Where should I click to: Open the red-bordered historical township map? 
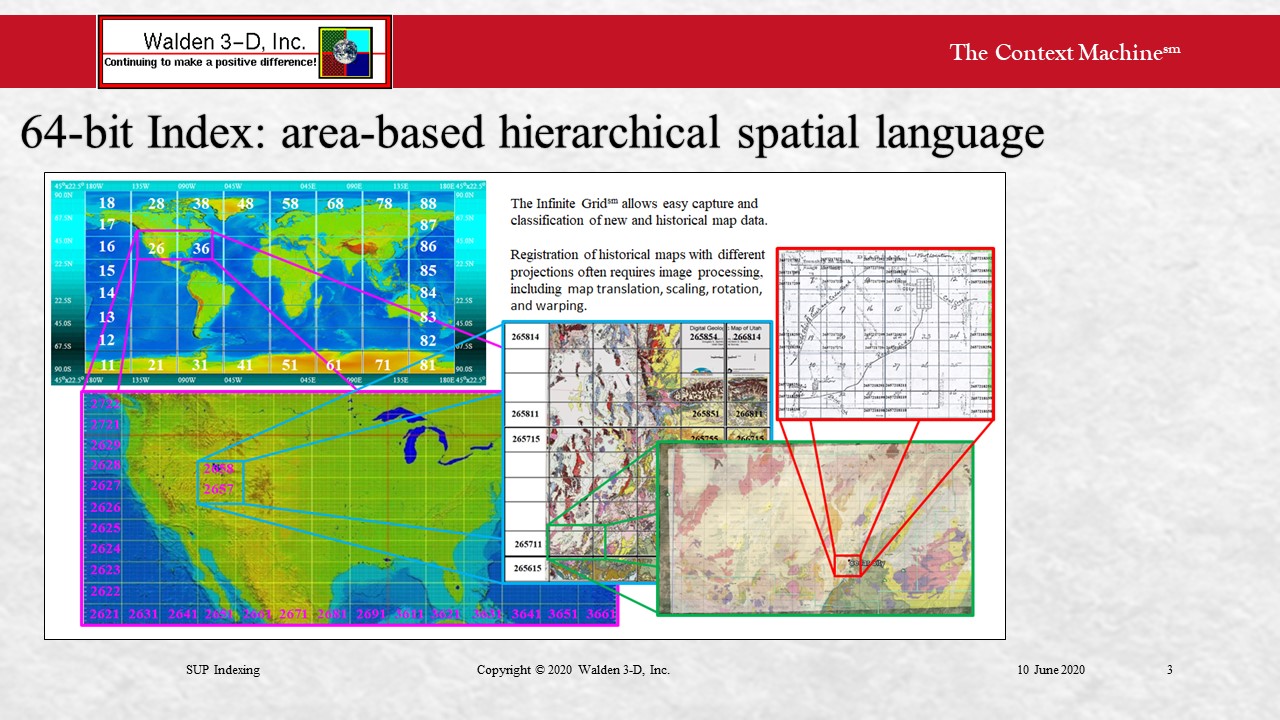[885, 334]
